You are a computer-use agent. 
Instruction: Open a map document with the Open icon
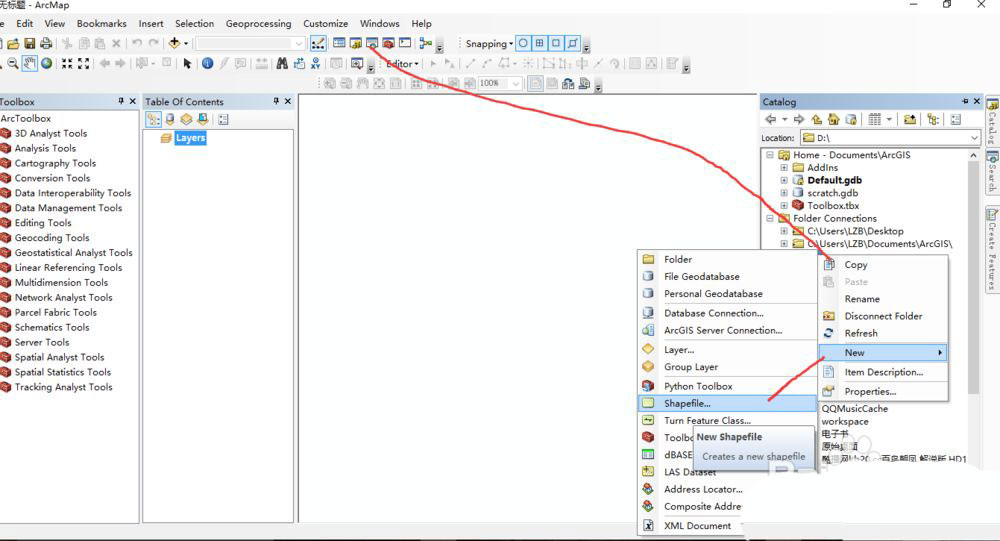pyautogui.click(x=13, y=43)
